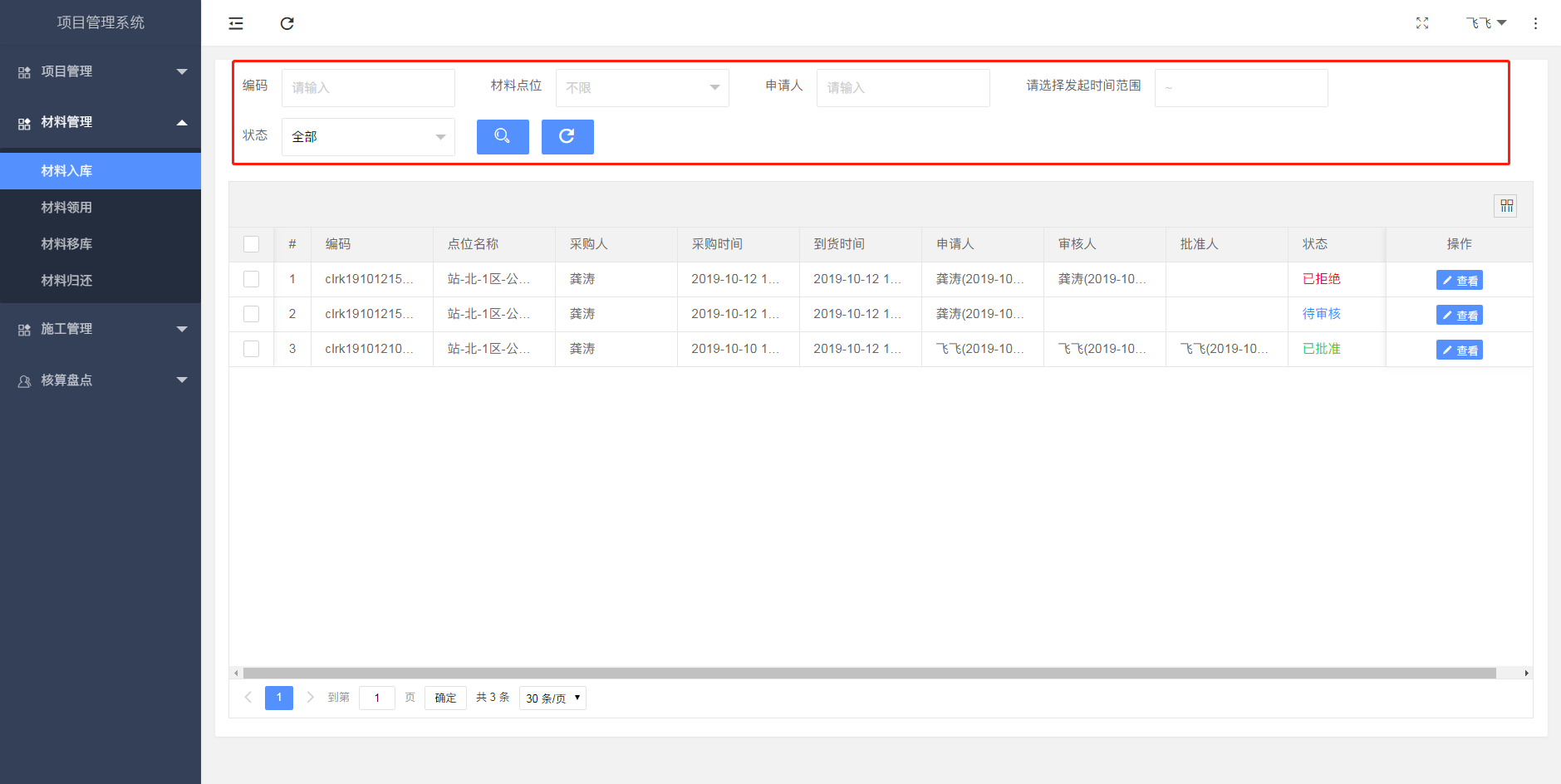This screenshot has height=784, width=1561.
Task: Focus the jump-to-page number field
Action: click(x=377, y=698)
